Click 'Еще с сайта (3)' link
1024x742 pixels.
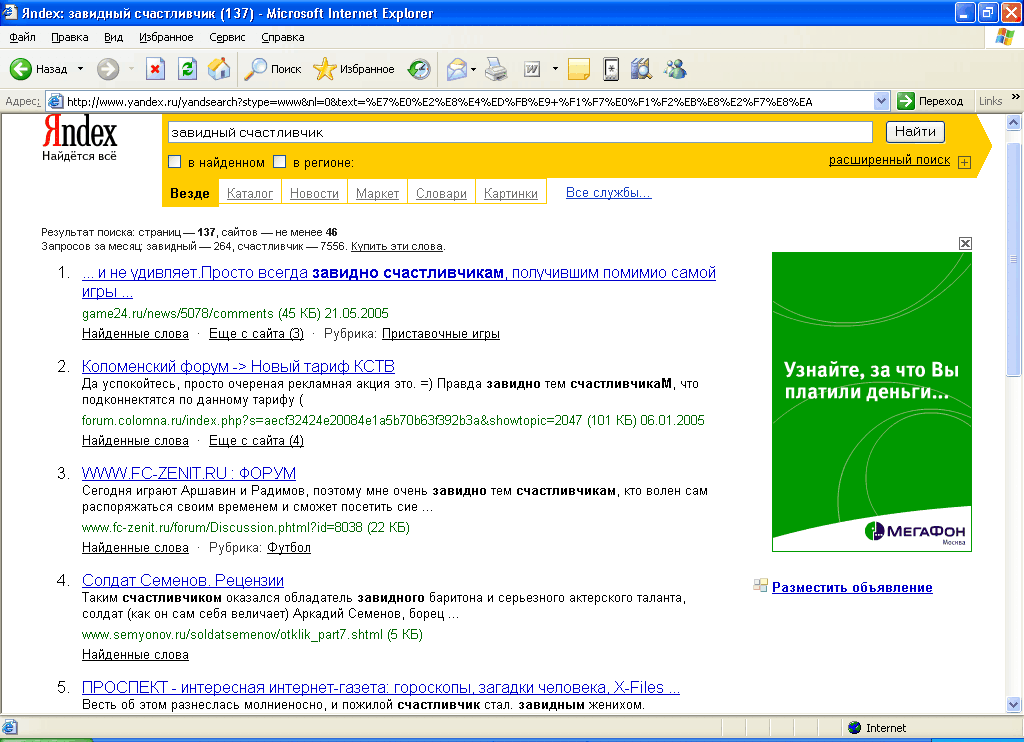click(x=256, y=334)
